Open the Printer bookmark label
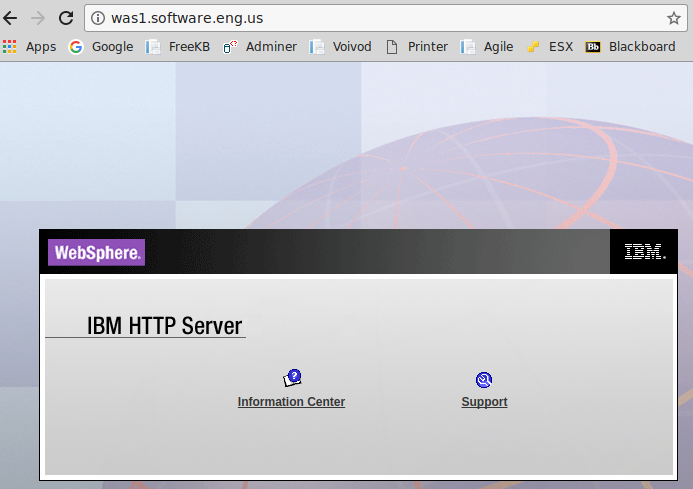This screenshot has height=489, width=693. pyautogui.click(x=427, y=46)
